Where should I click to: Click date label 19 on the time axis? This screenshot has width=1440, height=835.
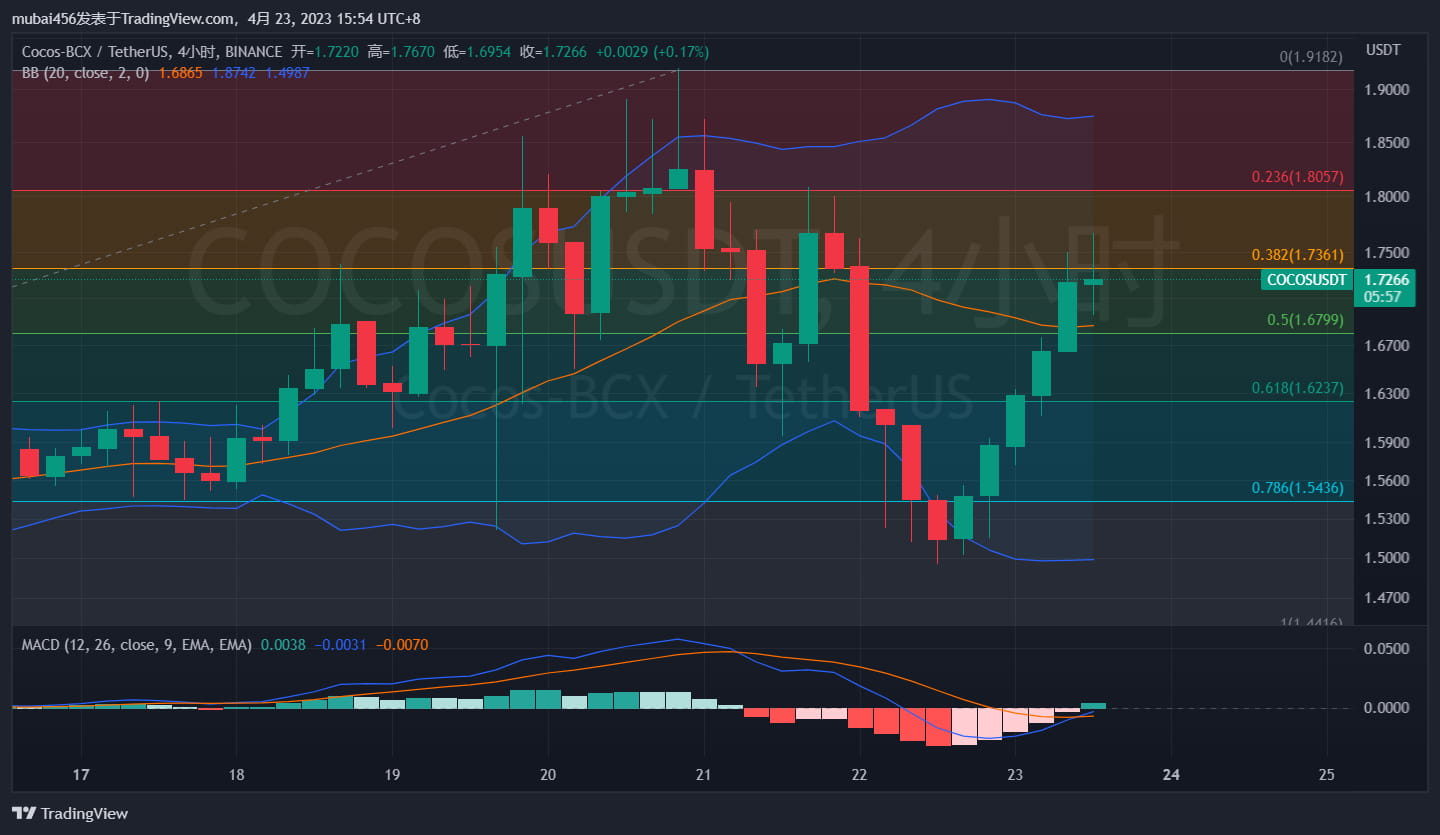(392, 774)
